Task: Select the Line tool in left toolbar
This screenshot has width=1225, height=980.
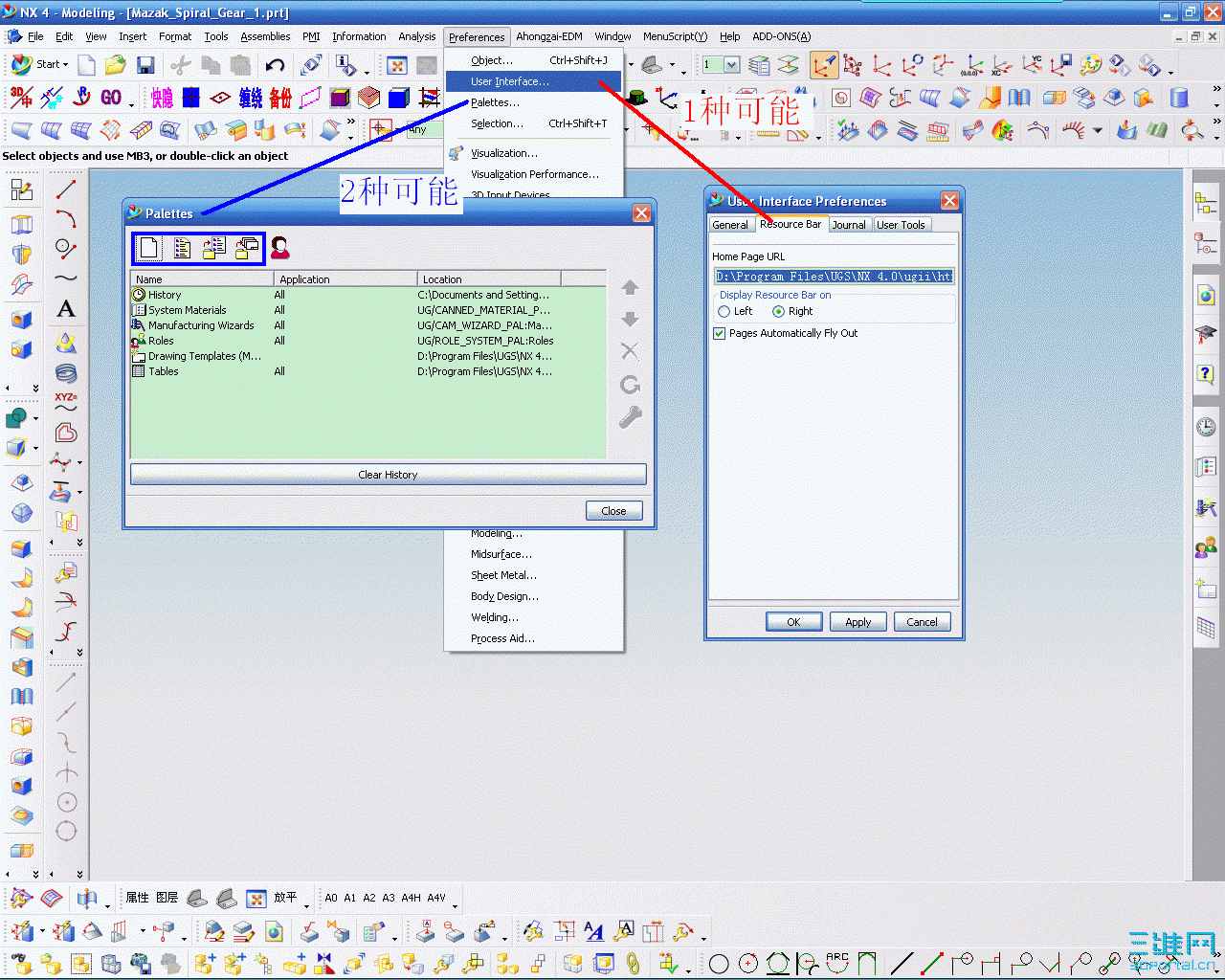Action: [65, 189]
